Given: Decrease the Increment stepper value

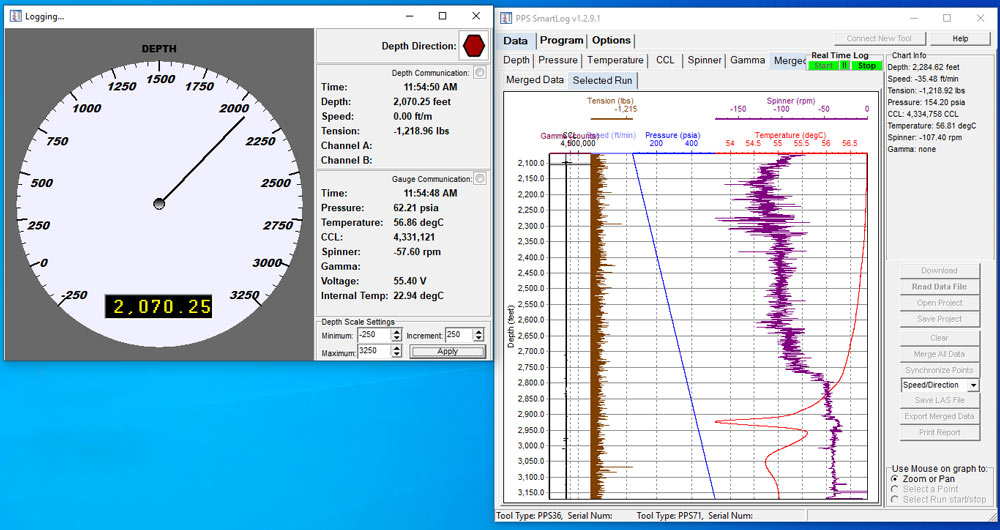Looking at the screenshot, I should click(478, 338).
